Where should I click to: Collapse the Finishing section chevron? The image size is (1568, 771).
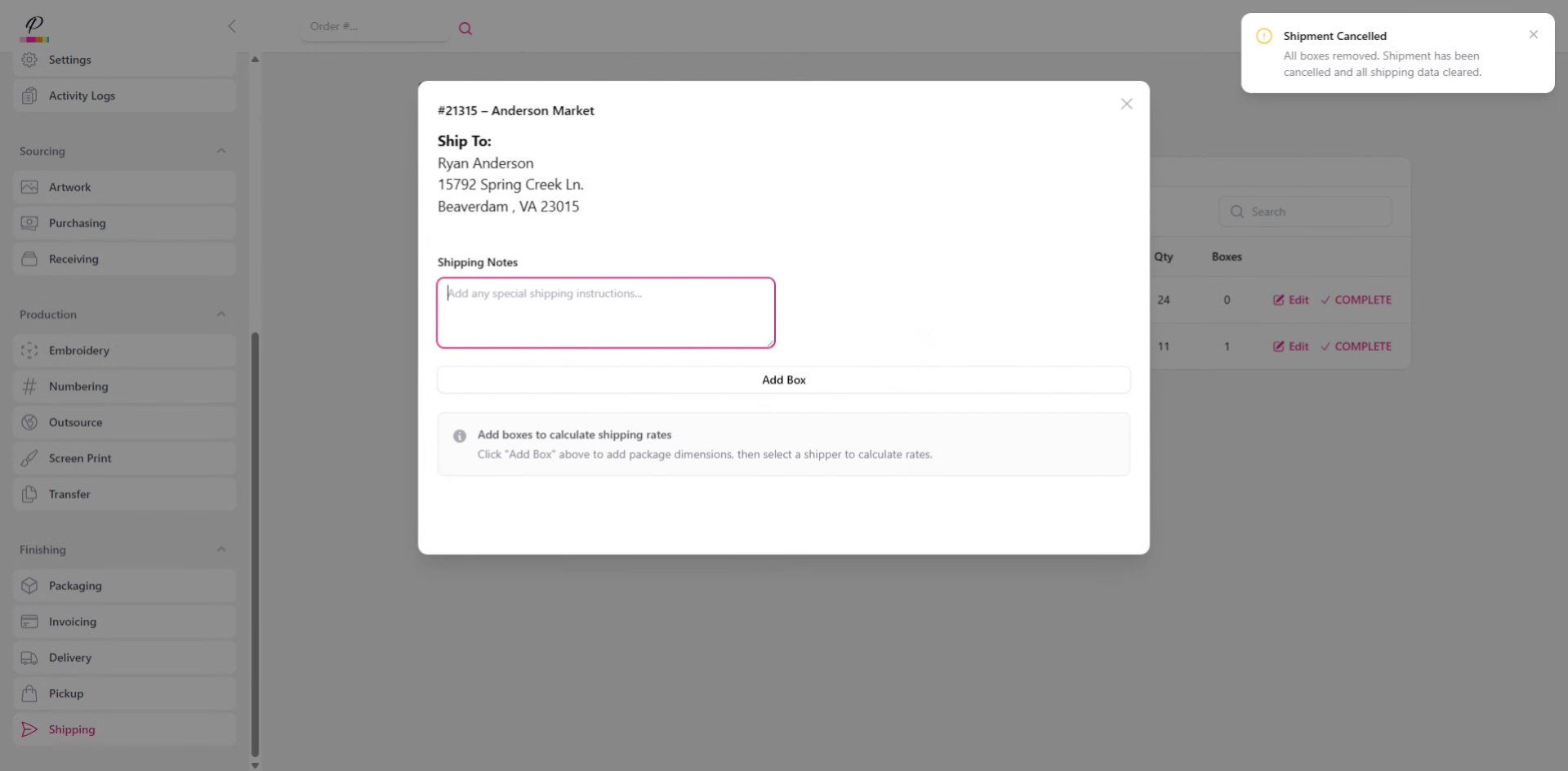click(221, 550)
